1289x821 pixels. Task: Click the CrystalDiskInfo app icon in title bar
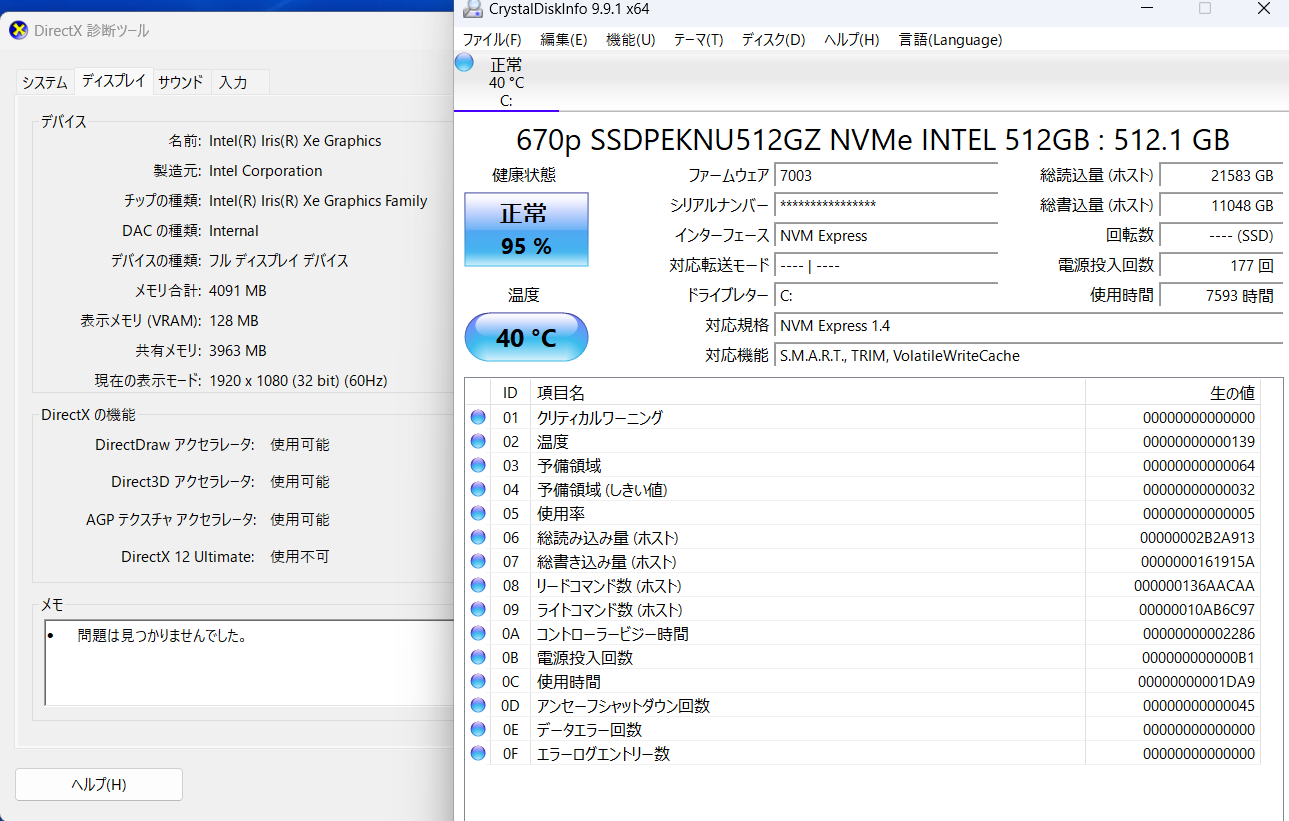[471, 10]
